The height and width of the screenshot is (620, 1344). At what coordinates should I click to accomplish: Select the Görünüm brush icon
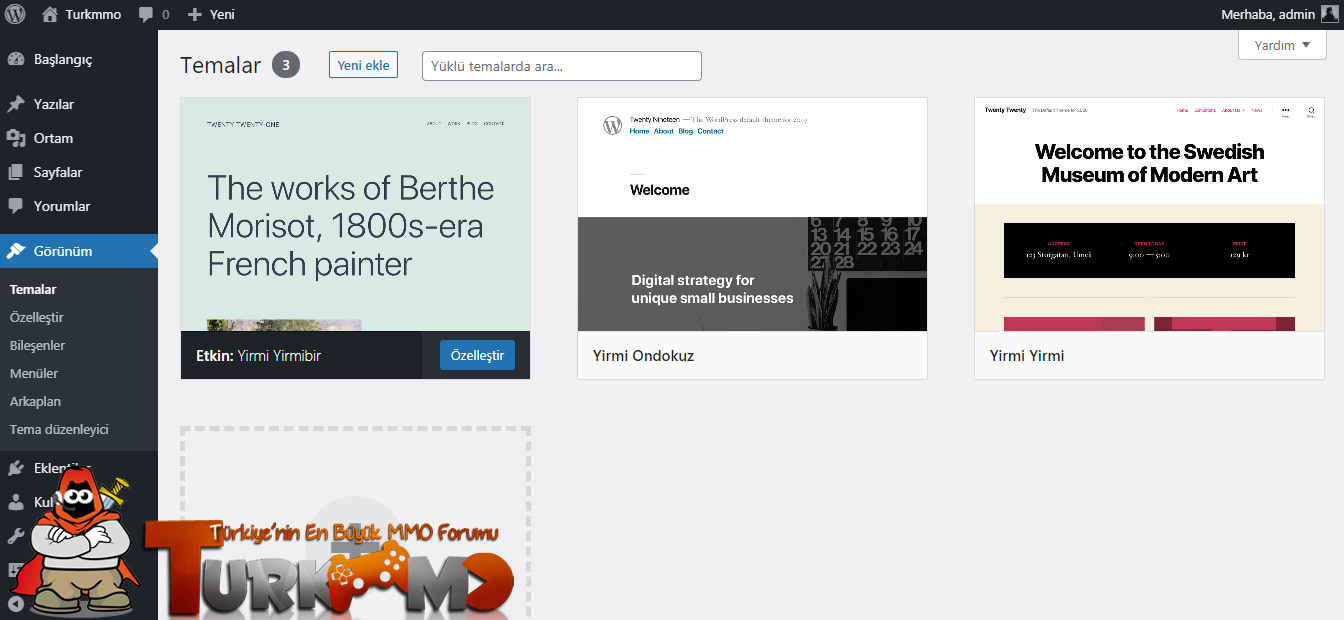tap(16, 251)
